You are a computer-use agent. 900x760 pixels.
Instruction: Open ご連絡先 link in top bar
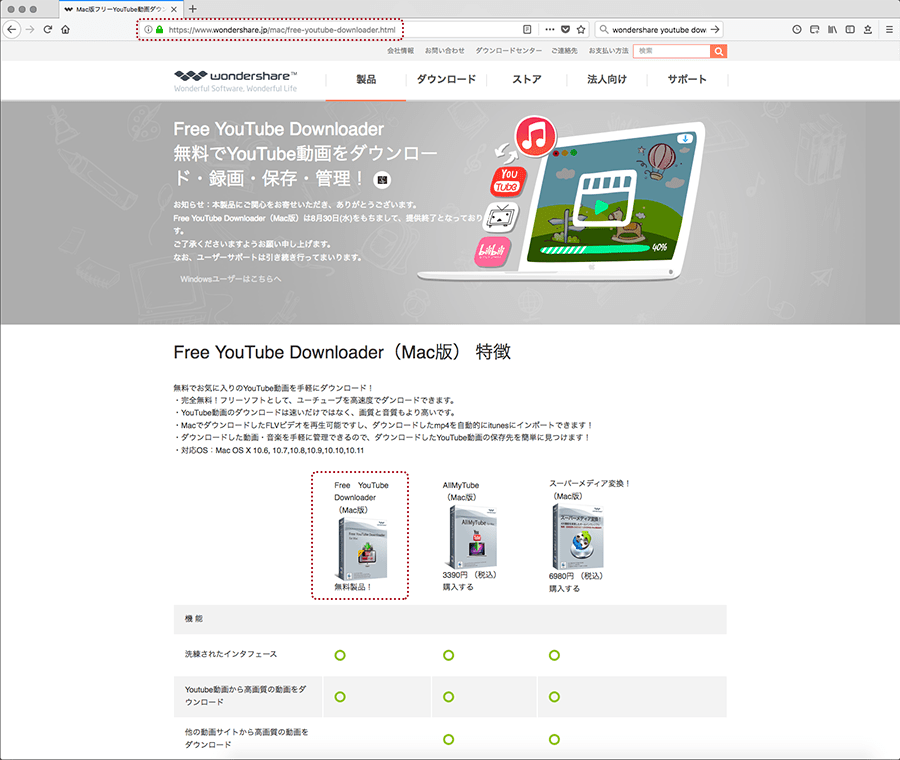point(565,51)
